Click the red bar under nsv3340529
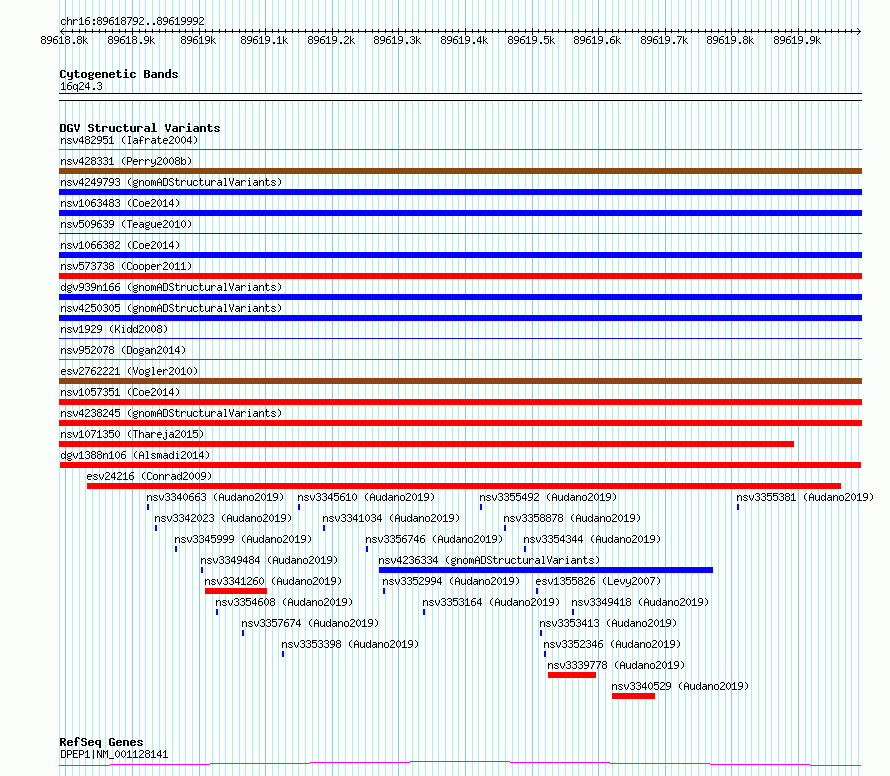The height and width of the screenshot is (776, 890). click(x=633, y=696)
